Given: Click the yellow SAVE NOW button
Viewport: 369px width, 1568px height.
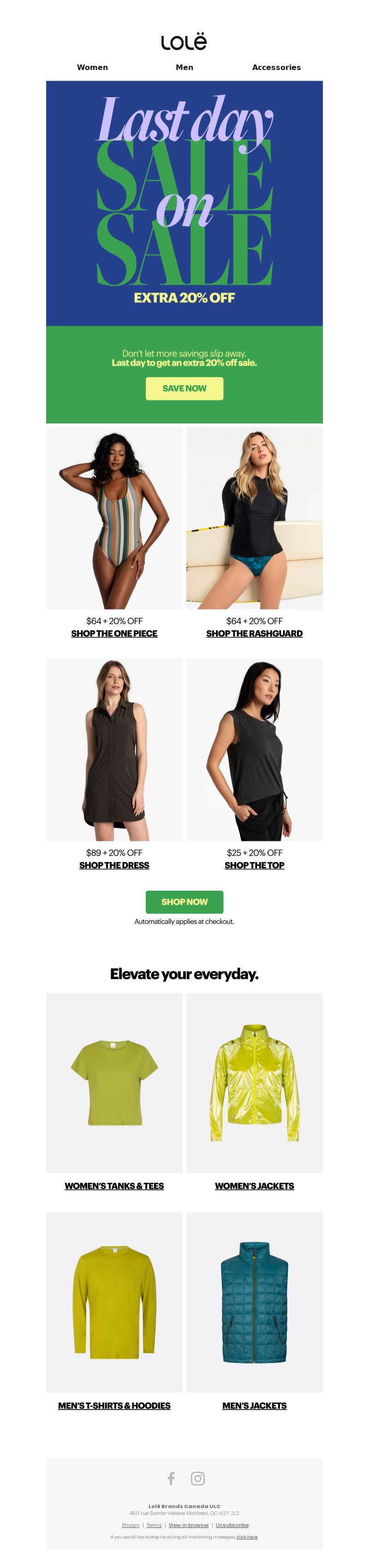Looking at the screenshot, I should [x=184, y=388].
